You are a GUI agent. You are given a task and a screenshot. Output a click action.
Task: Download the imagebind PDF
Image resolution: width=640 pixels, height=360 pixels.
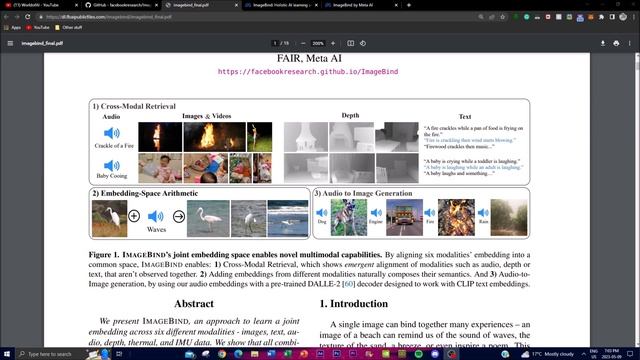point(603,43)
